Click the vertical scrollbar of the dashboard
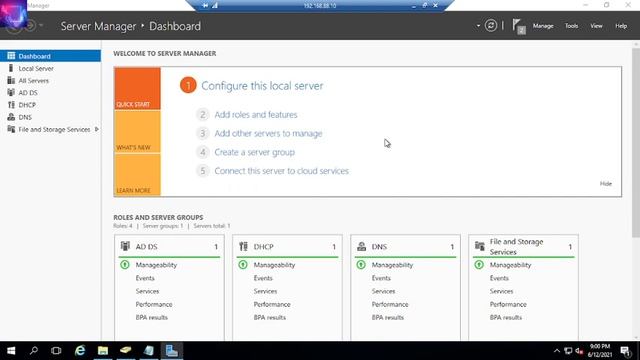This screenshot has width=640, height=360. 636,142
